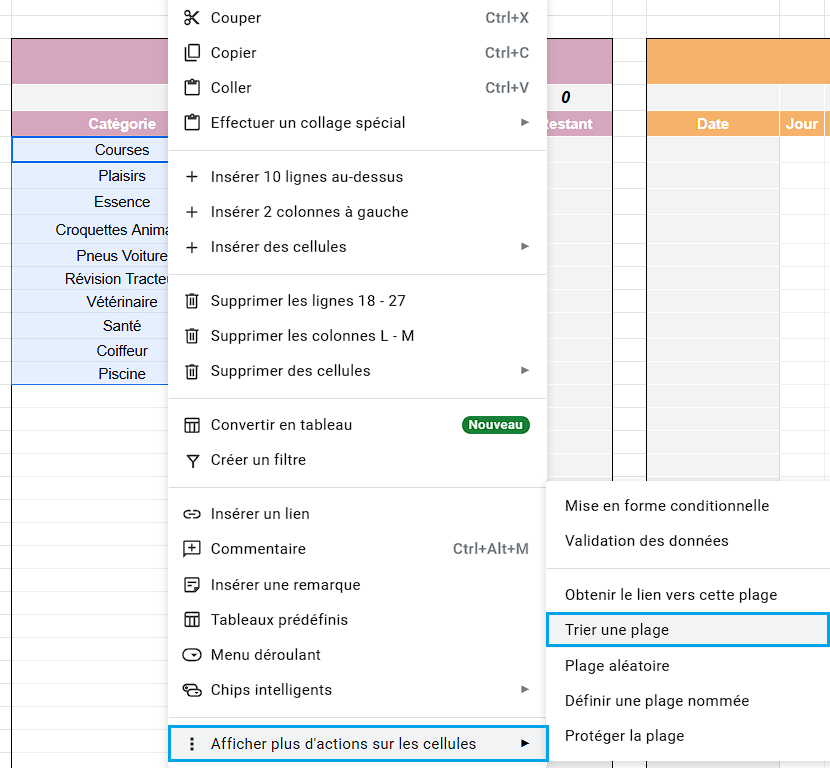This screenshot has height=768, width=830.
Task: Expand the Insérer des cellules submenu arrow
Action: 525,247
